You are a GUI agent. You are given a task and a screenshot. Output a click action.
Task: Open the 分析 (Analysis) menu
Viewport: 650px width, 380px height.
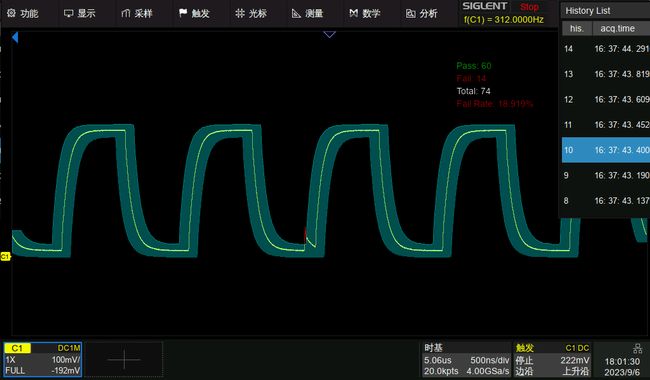click(422, 13)
